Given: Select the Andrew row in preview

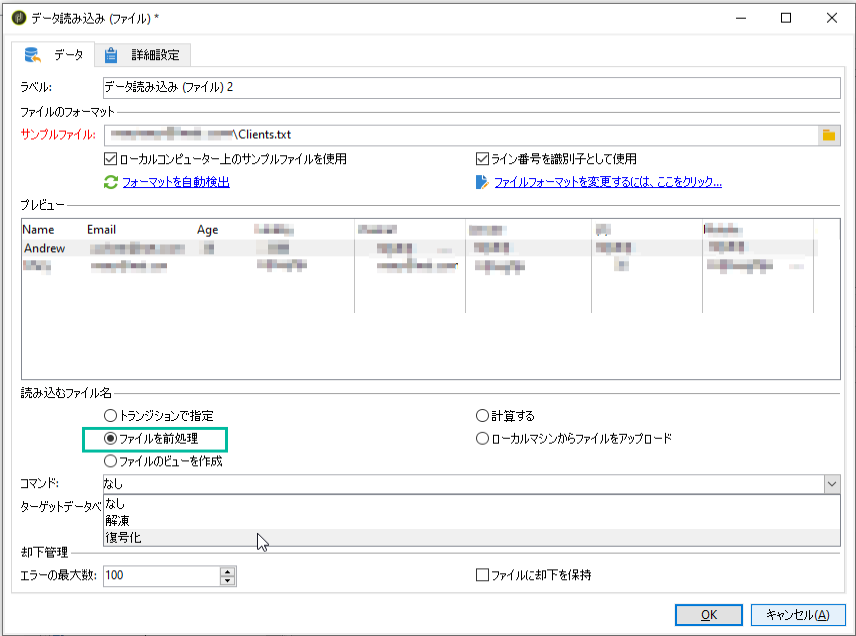Looking at the screenshot, I should click(419, 248).
